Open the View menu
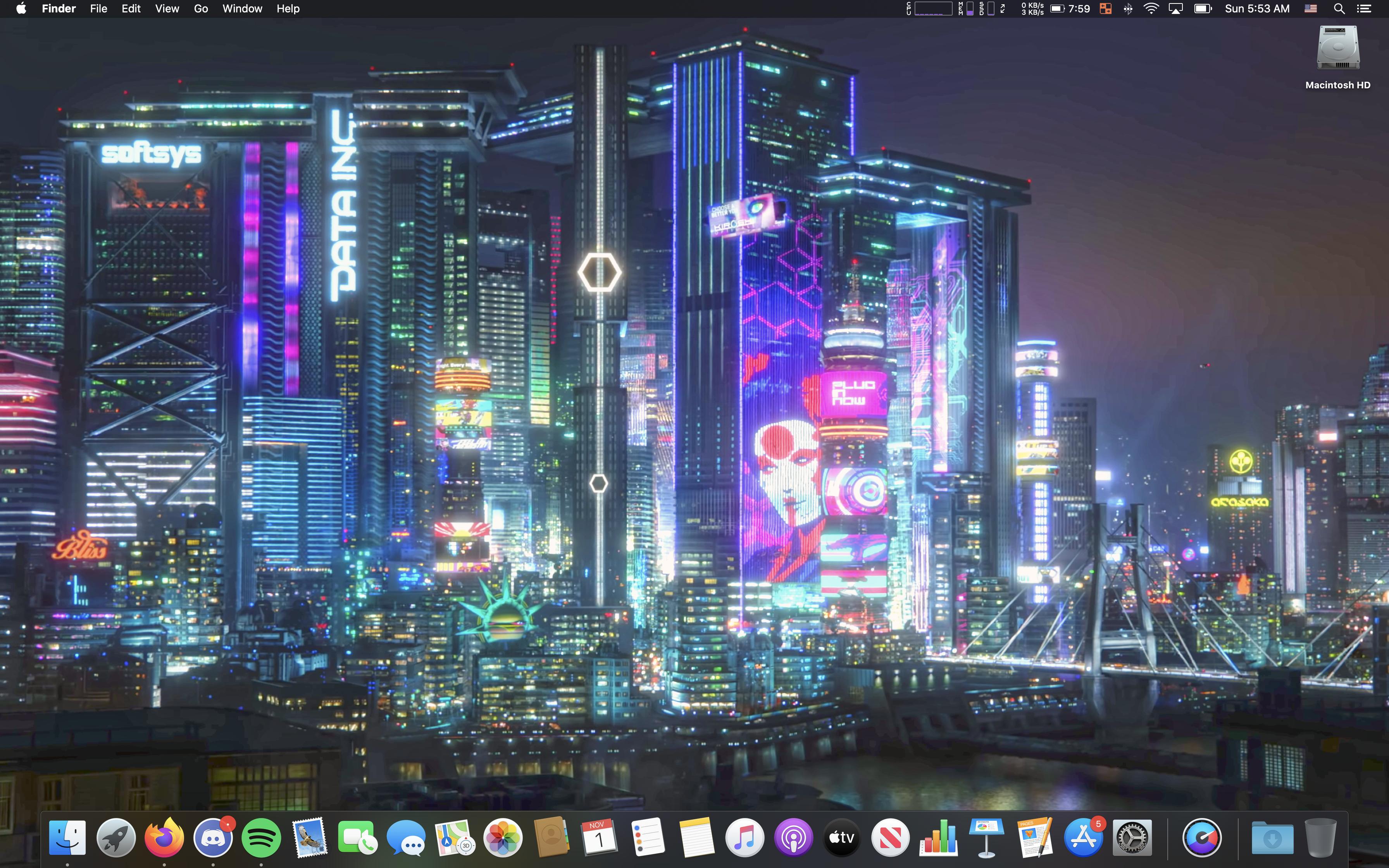This screenshot has width=1389, height=868. point(167,9)
